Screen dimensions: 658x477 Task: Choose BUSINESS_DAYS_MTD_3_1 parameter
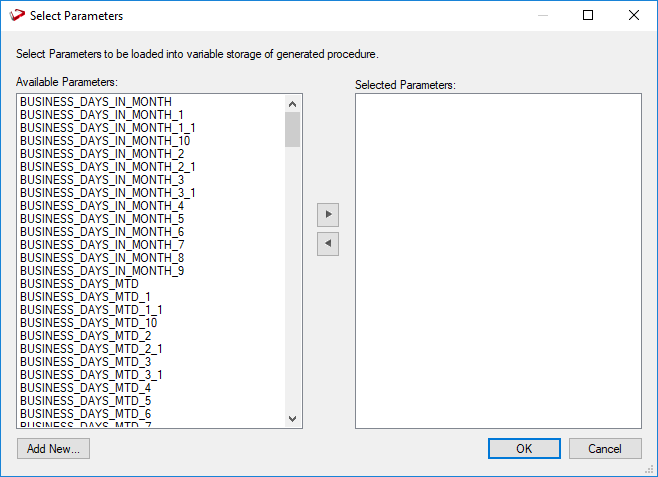[91, 375]
